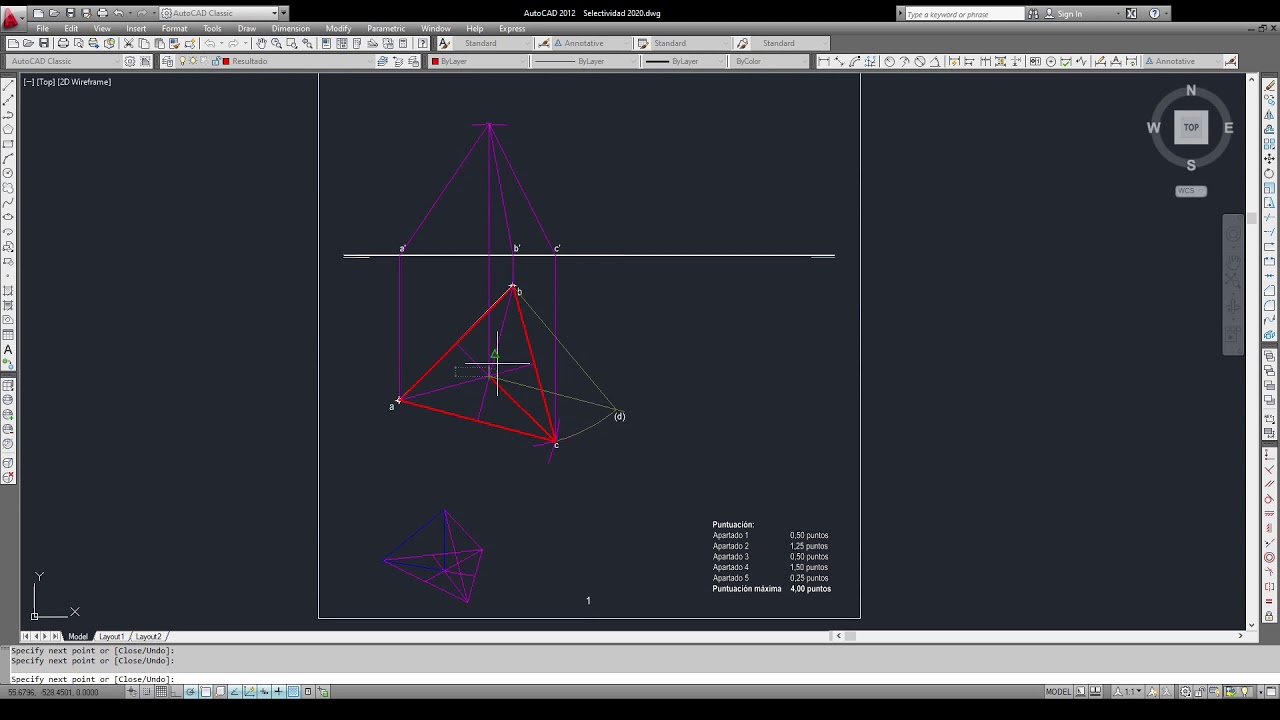This screenshot has width=1280, height=720.
Task: Open the Standard text style dropdown
Action: click(x=493, y=44)
